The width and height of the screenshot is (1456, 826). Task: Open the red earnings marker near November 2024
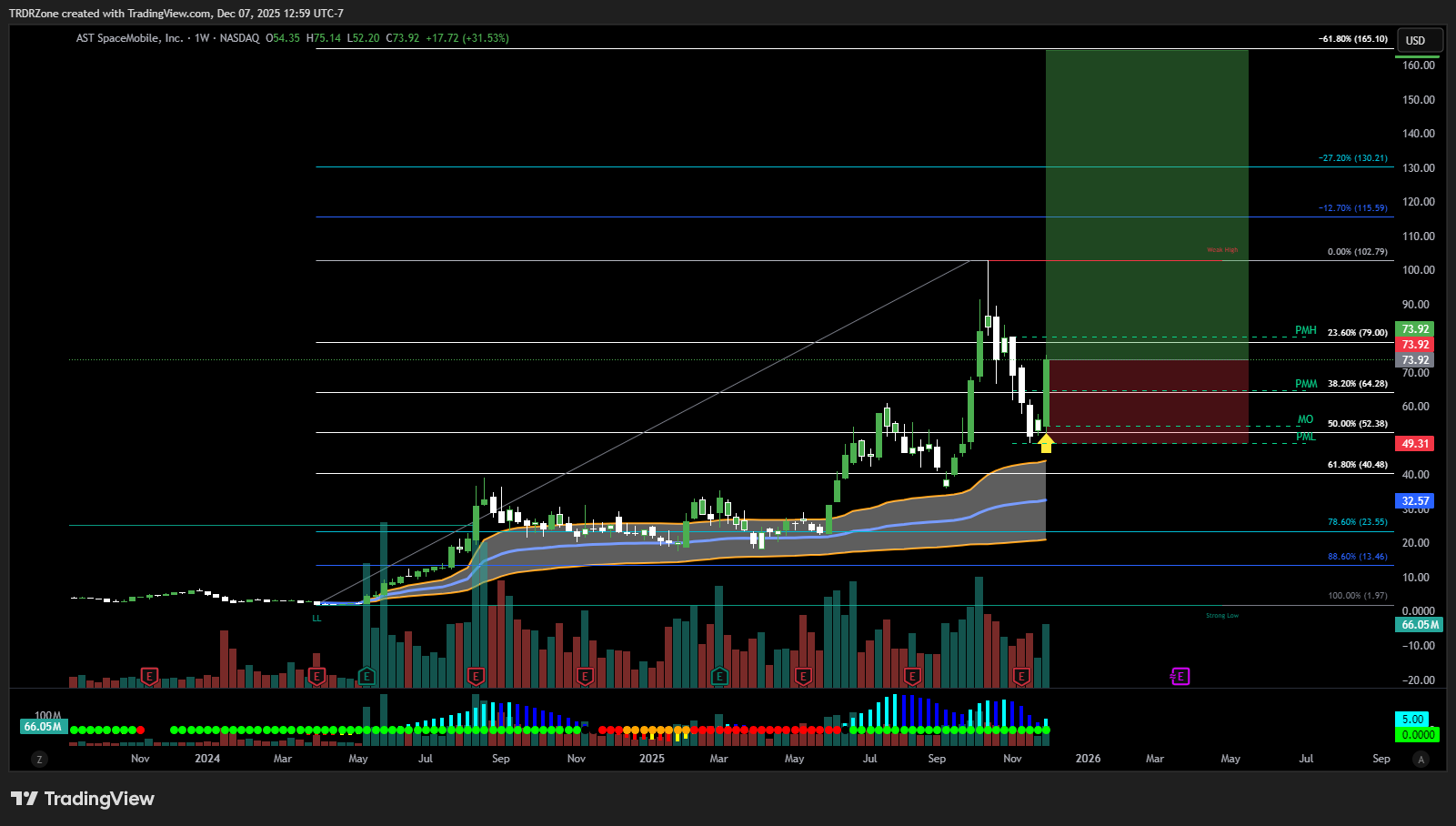click(585, 676)
